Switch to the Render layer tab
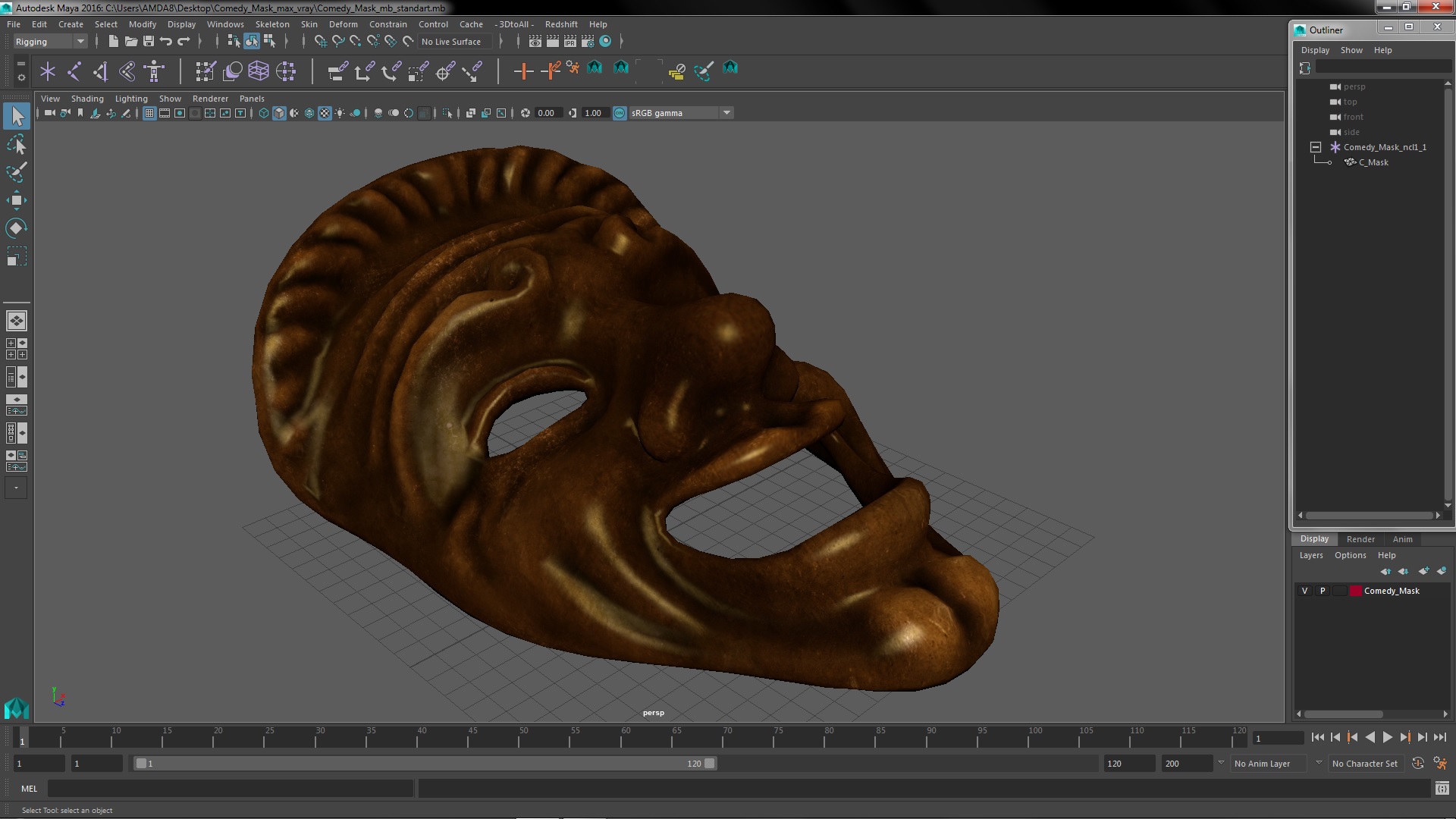This screenshot has width=1456, height=819. (x=1360, y=539)
